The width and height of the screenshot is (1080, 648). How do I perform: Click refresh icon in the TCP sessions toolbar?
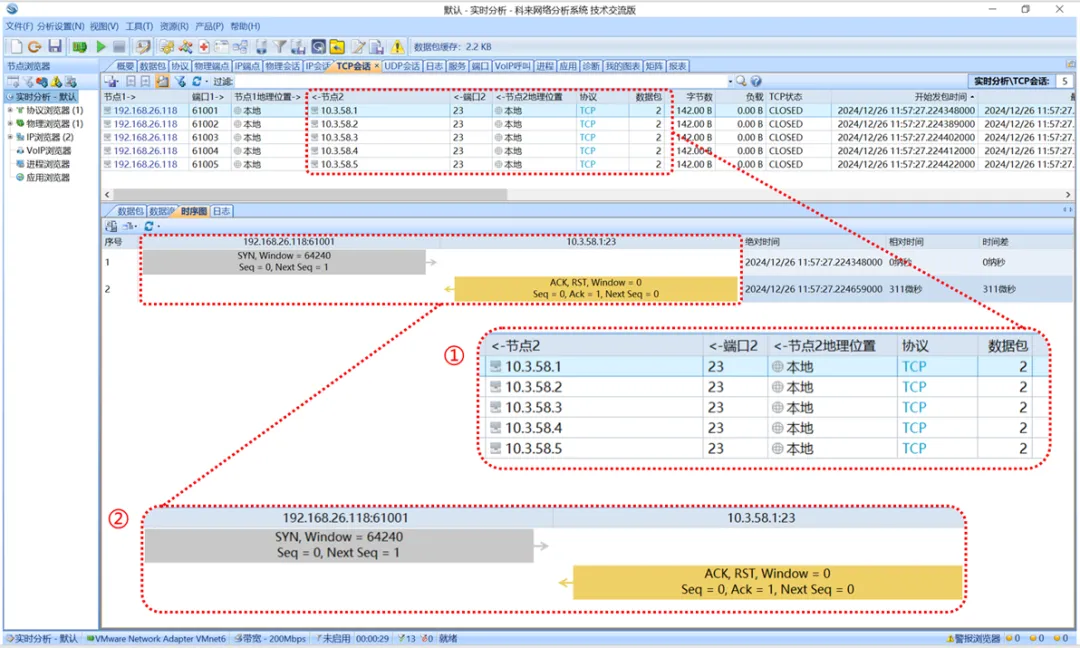197,81
